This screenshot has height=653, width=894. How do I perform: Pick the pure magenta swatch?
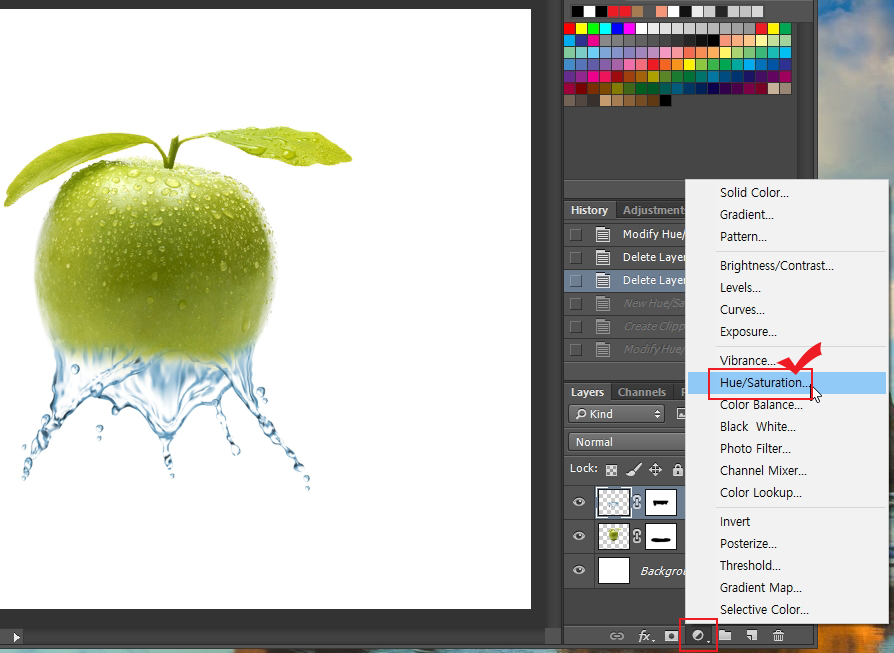click(x=629, y=29)
